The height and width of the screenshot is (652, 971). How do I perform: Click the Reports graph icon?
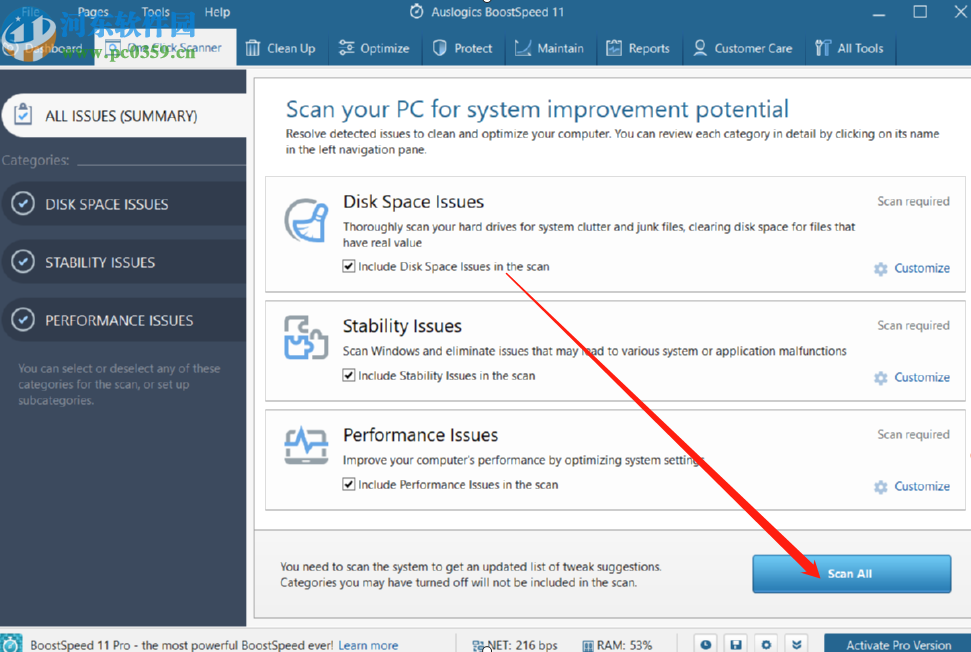[614, 48]
